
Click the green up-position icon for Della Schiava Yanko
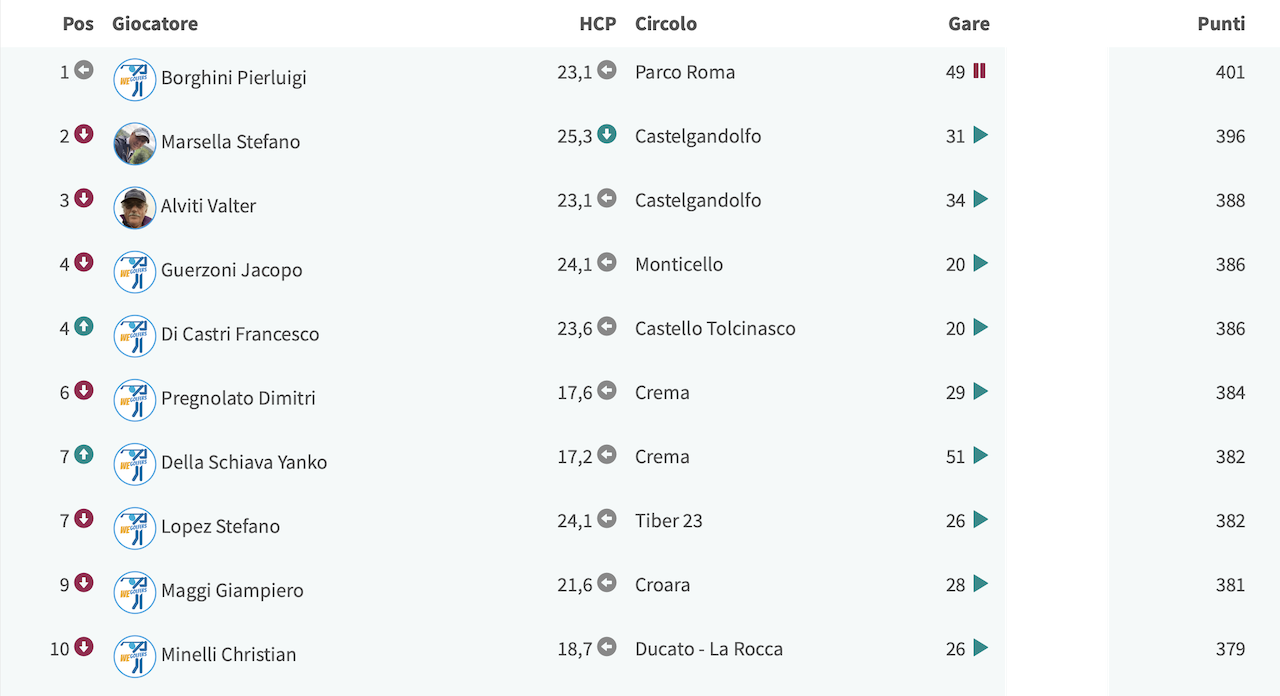pos(84,454)
